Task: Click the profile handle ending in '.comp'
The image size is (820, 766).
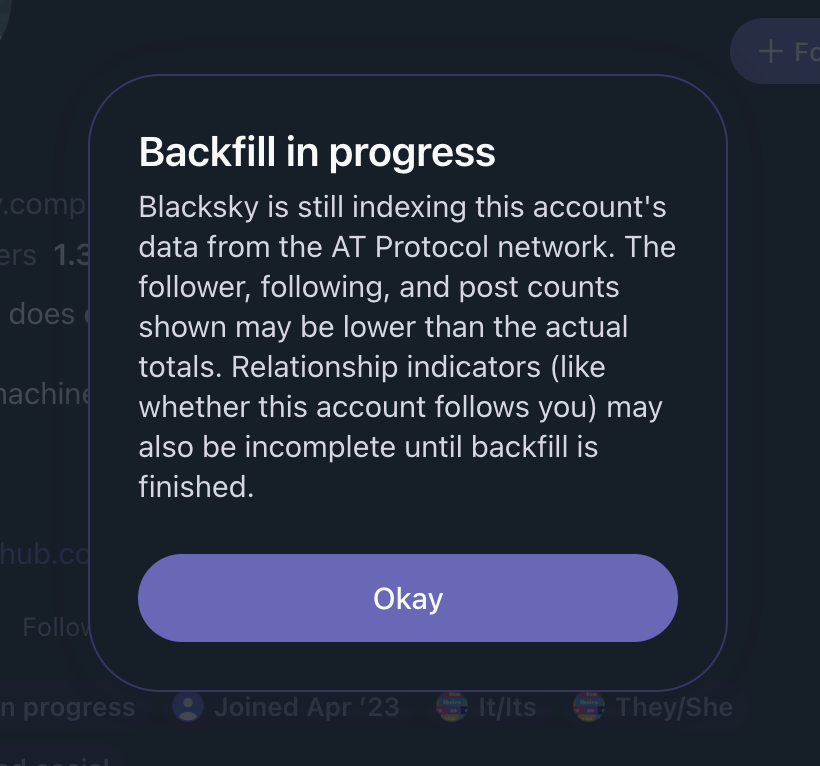Action: [x=45, y=205]
